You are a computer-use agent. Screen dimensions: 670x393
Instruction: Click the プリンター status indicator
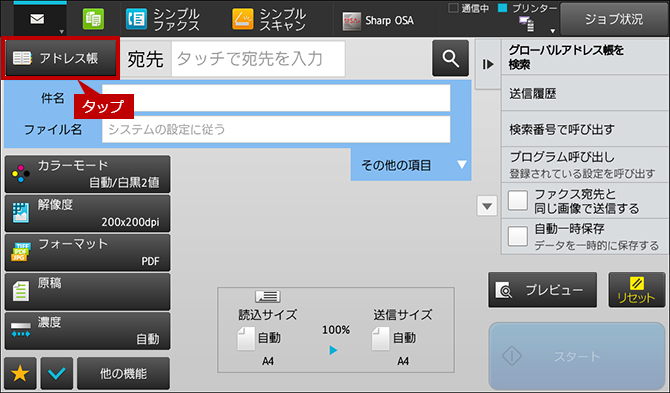528,8
